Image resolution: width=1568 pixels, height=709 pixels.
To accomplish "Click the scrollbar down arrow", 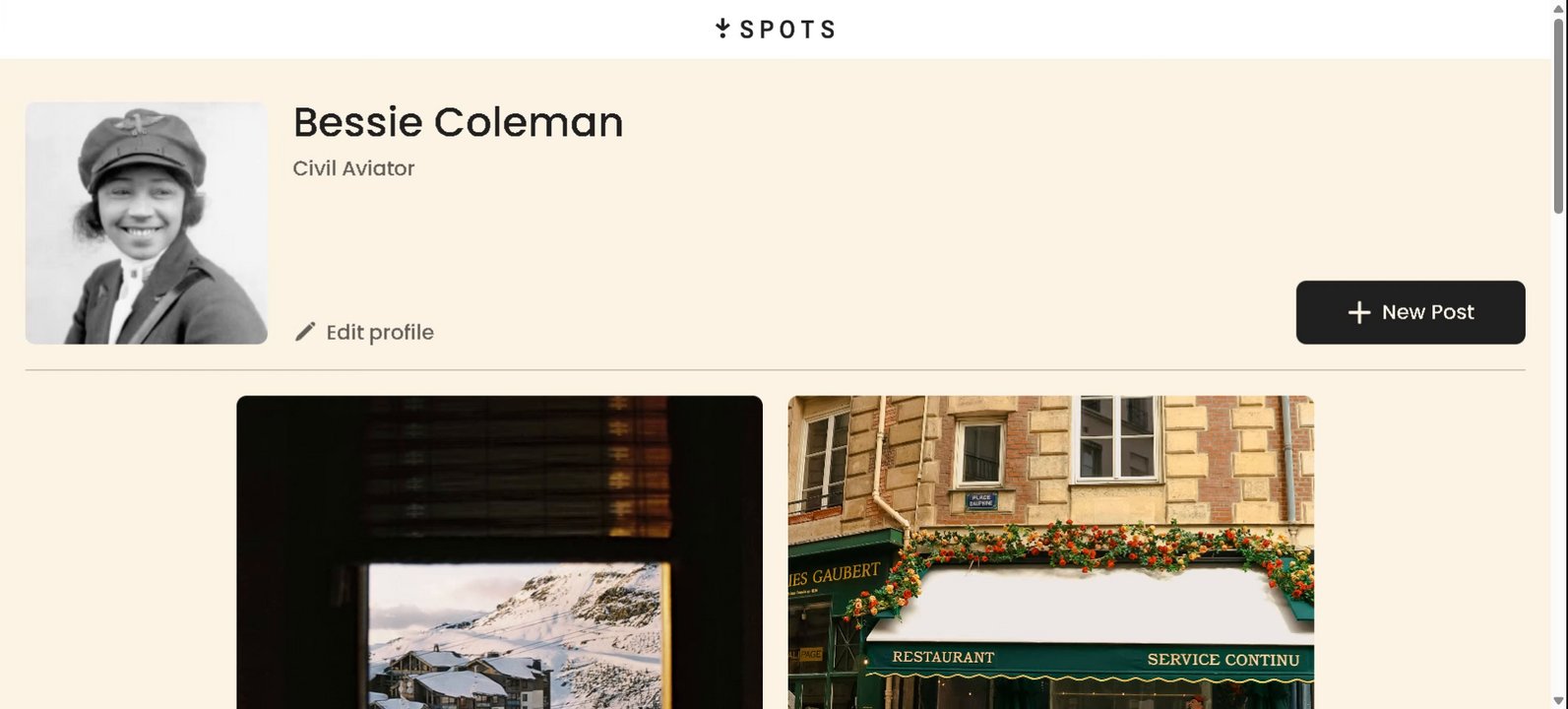I will (1558, 701).
